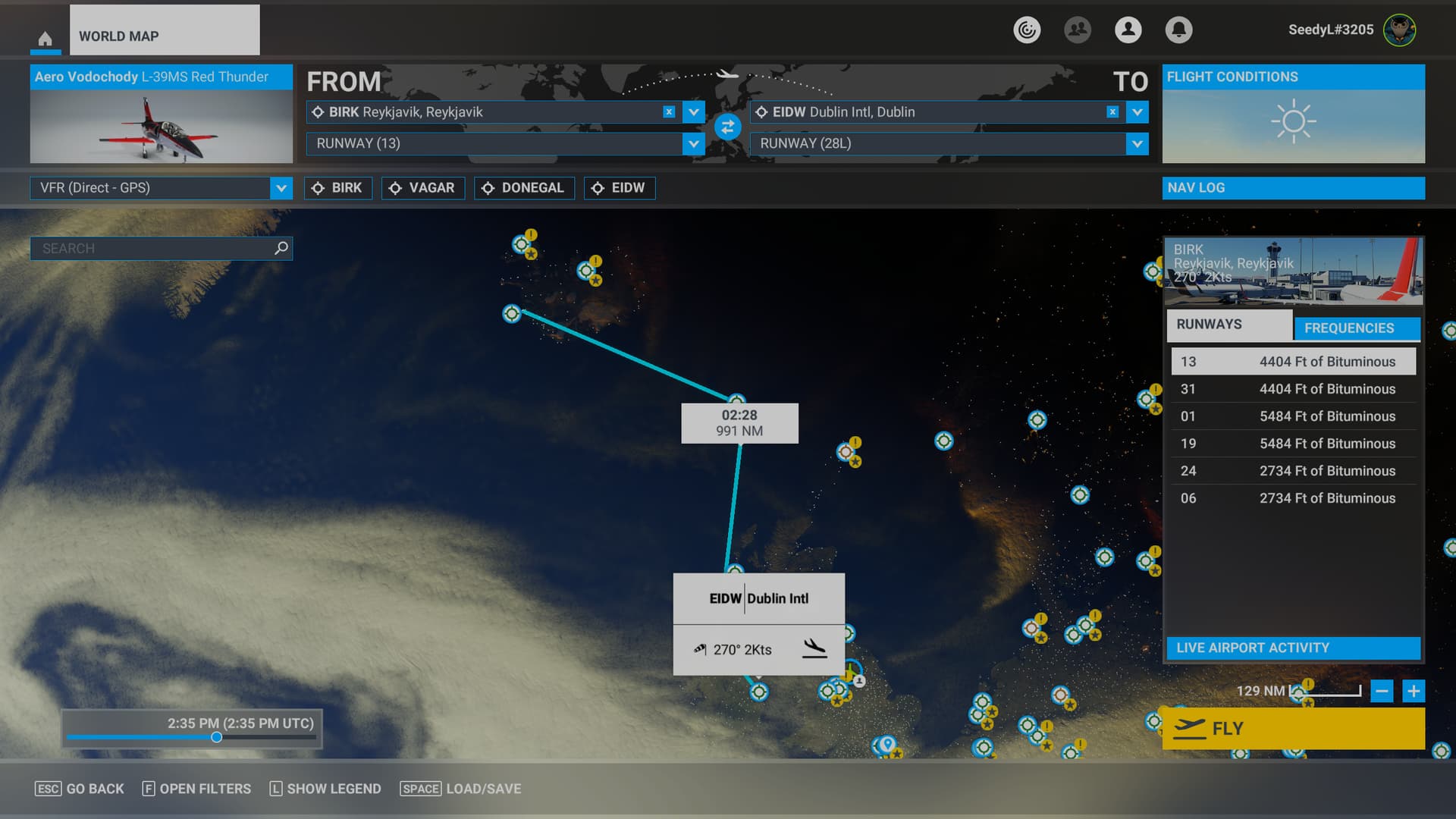This screenshot has width=1456, height=819.
Task: Select runway 06 row
Action: pyautogui.click(x=1294, y=498)
